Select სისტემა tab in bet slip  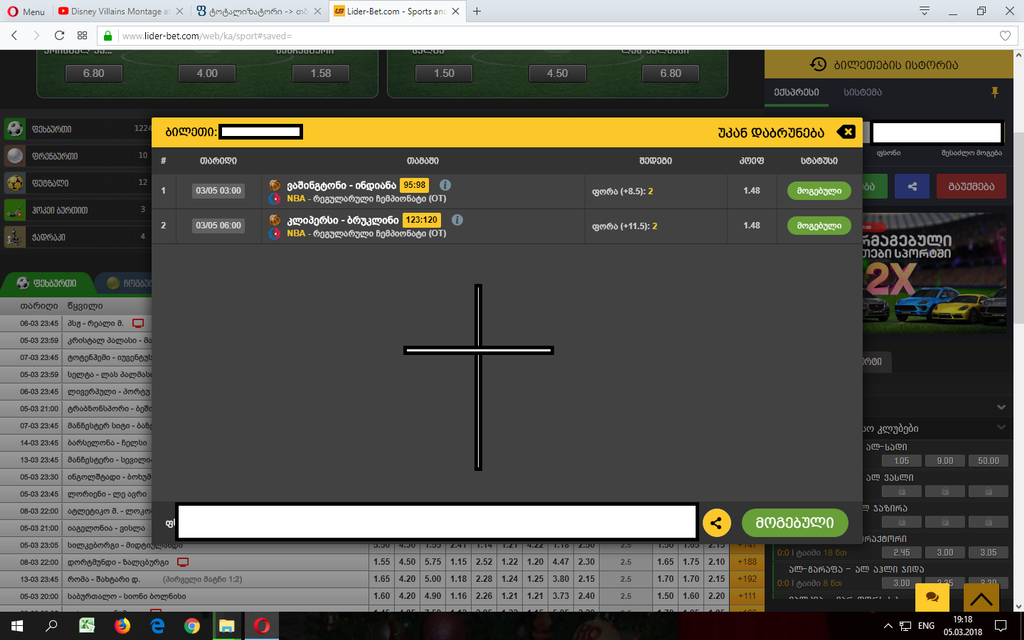tap(862, 92)
